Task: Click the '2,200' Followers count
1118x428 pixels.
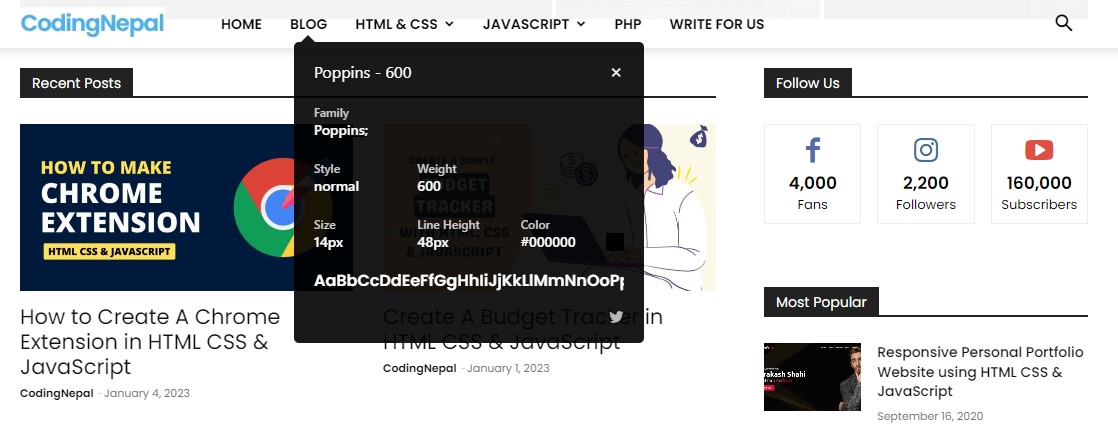Action: pos(925,183)
